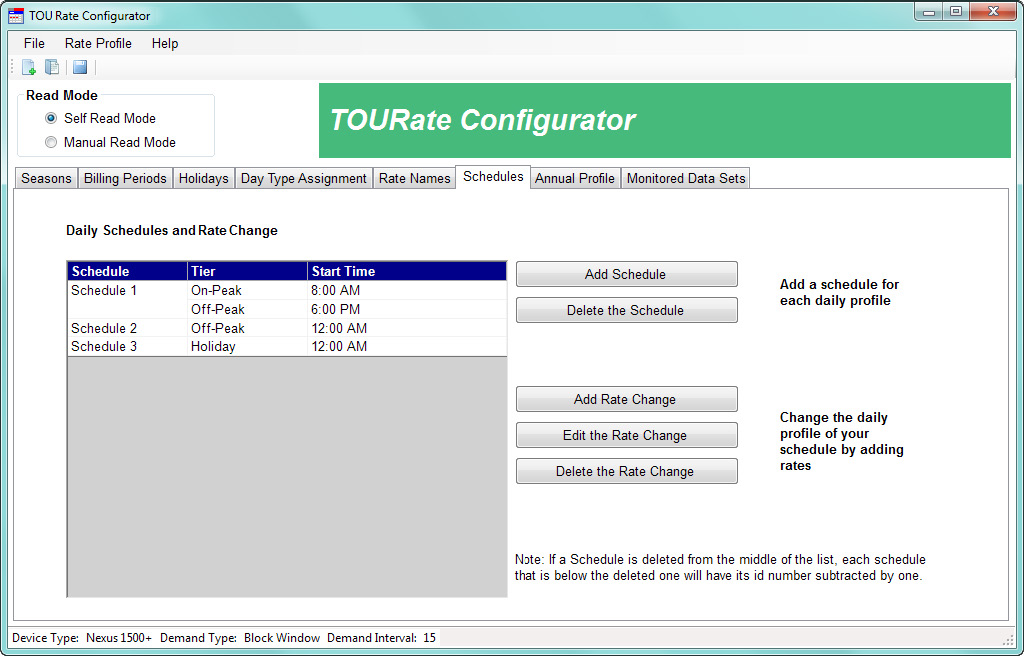Switch to the Monitored Data Sets tab
This screenshot has width=1024, height=656.
tap(686, 178)
